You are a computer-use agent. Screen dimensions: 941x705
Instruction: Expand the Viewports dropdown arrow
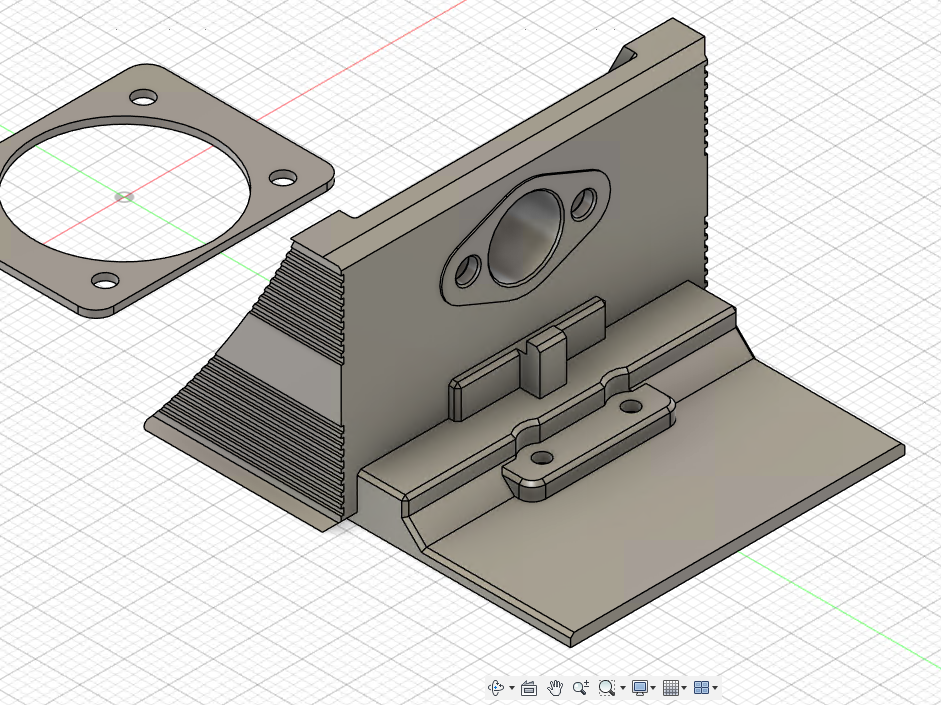coord(715,688)
